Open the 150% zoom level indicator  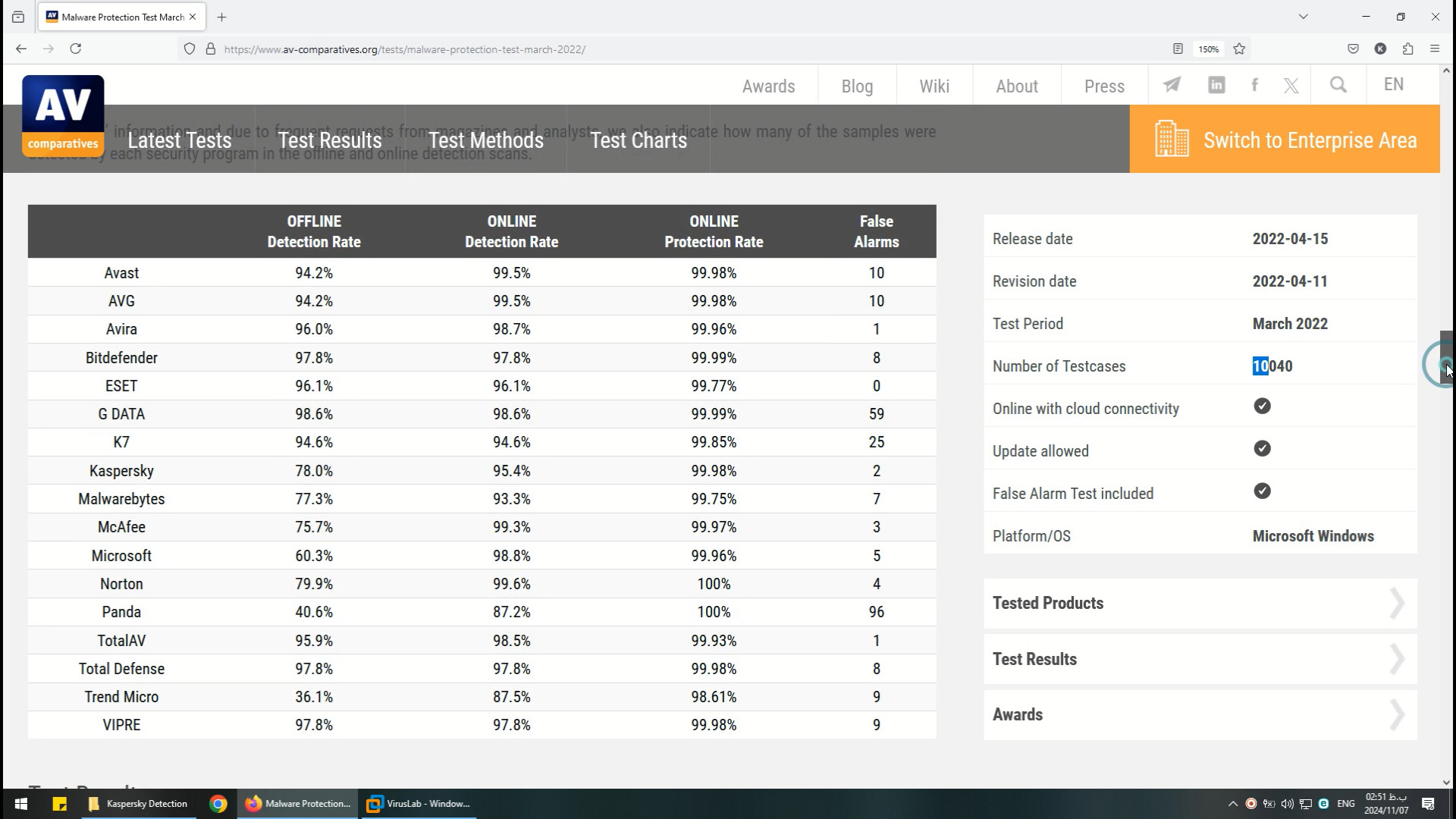(x=1209, y=49)
